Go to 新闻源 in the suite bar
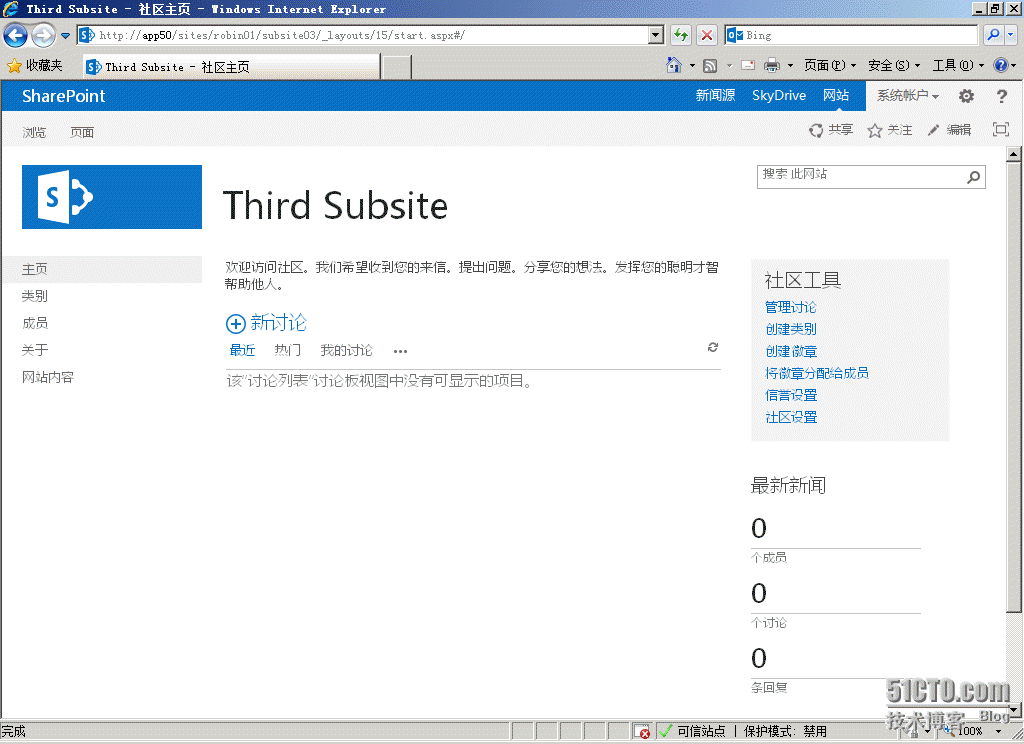The image size is (1024, 744). click(715, 95)
